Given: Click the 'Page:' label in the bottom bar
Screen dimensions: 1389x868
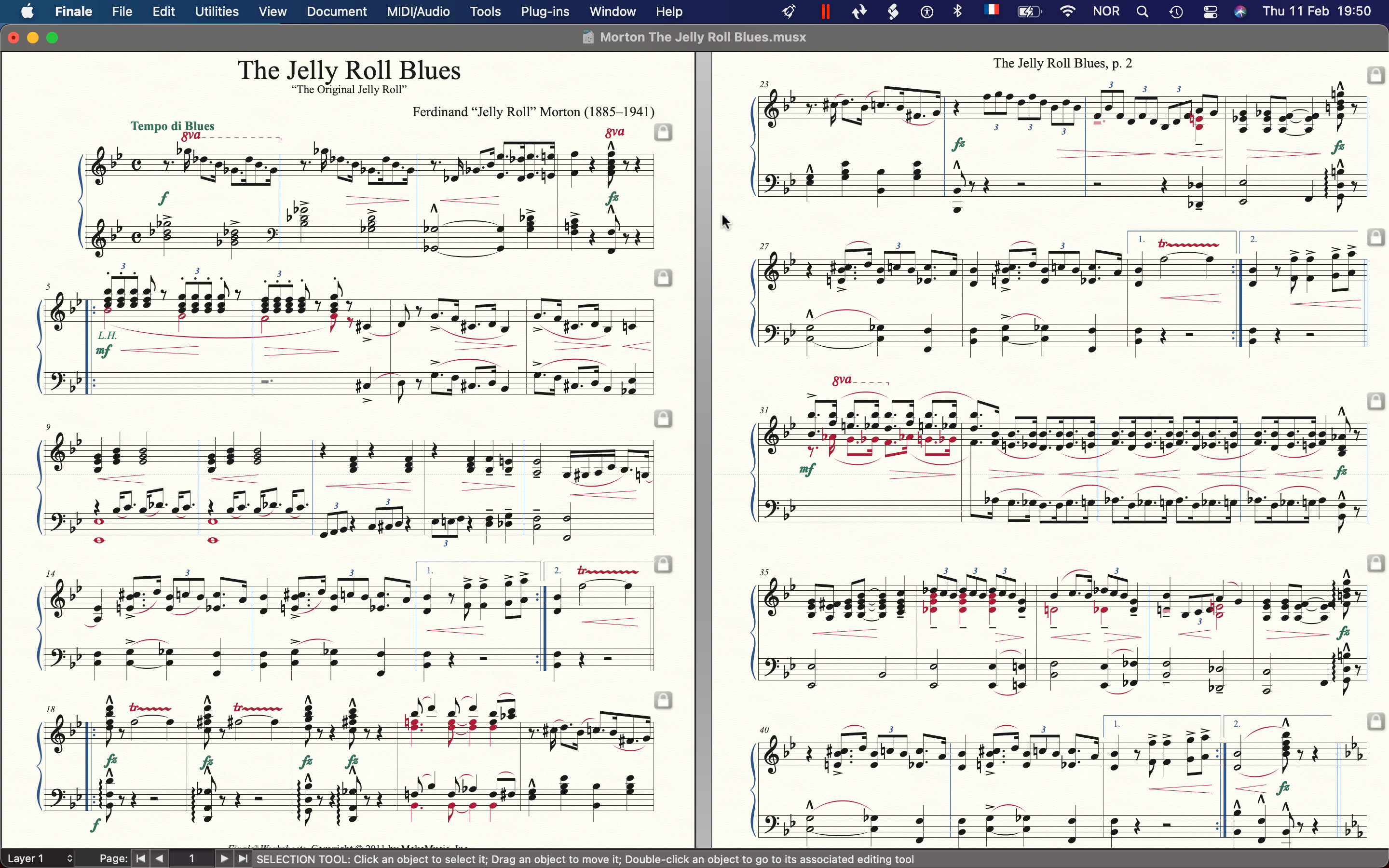Looking at the screenshot, I should [113, 859].
